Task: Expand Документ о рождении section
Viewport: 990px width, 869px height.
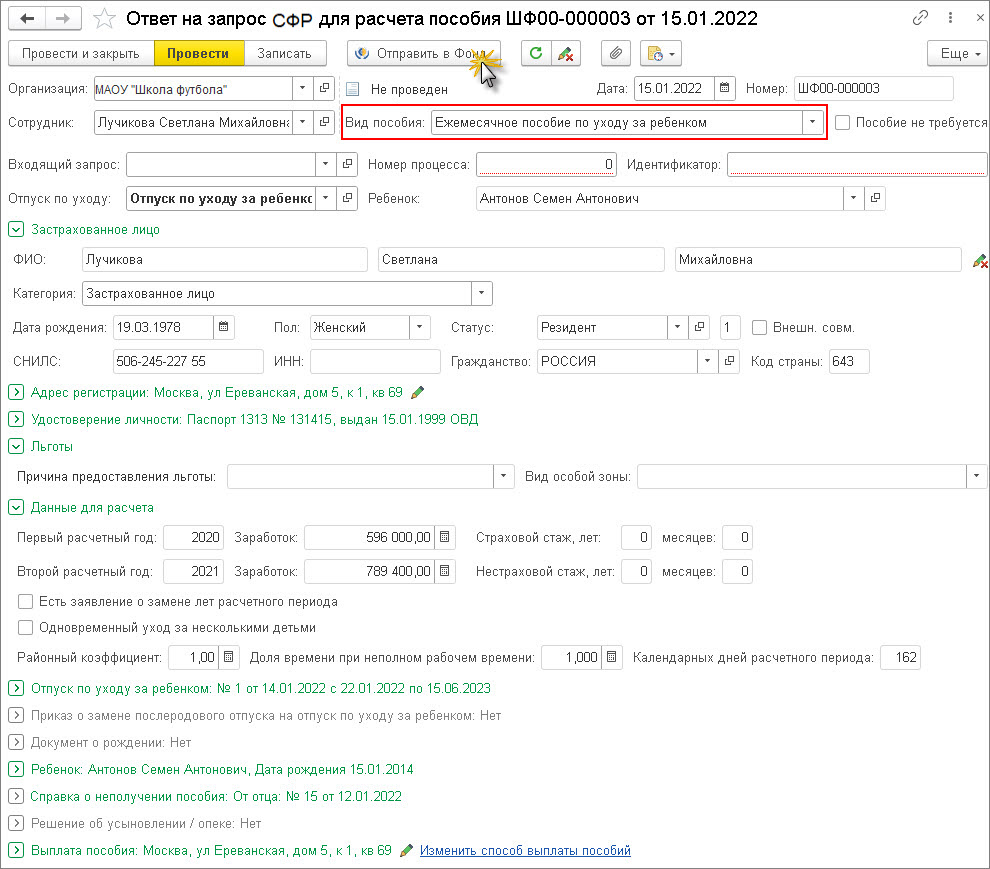Action: 16,742
